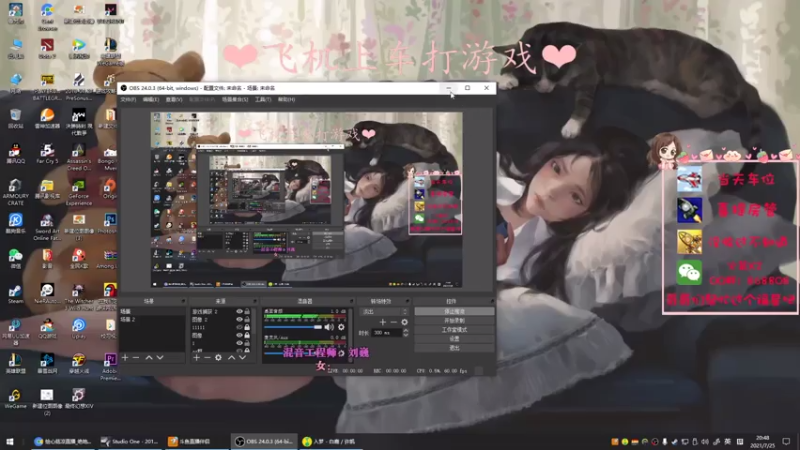The height and width of the screenshot is (450, 800).
Task: Open transition properties with the gear icon
Action: pyautogui.click(x=404, y=322)
